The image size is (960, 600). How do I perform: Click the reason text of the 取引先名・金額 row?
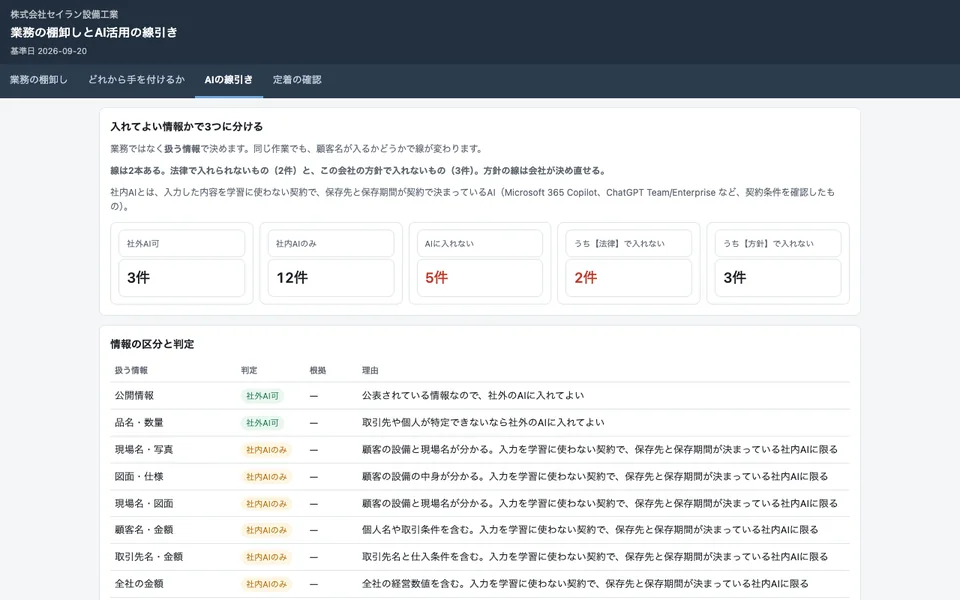click(x=594, y=557)
